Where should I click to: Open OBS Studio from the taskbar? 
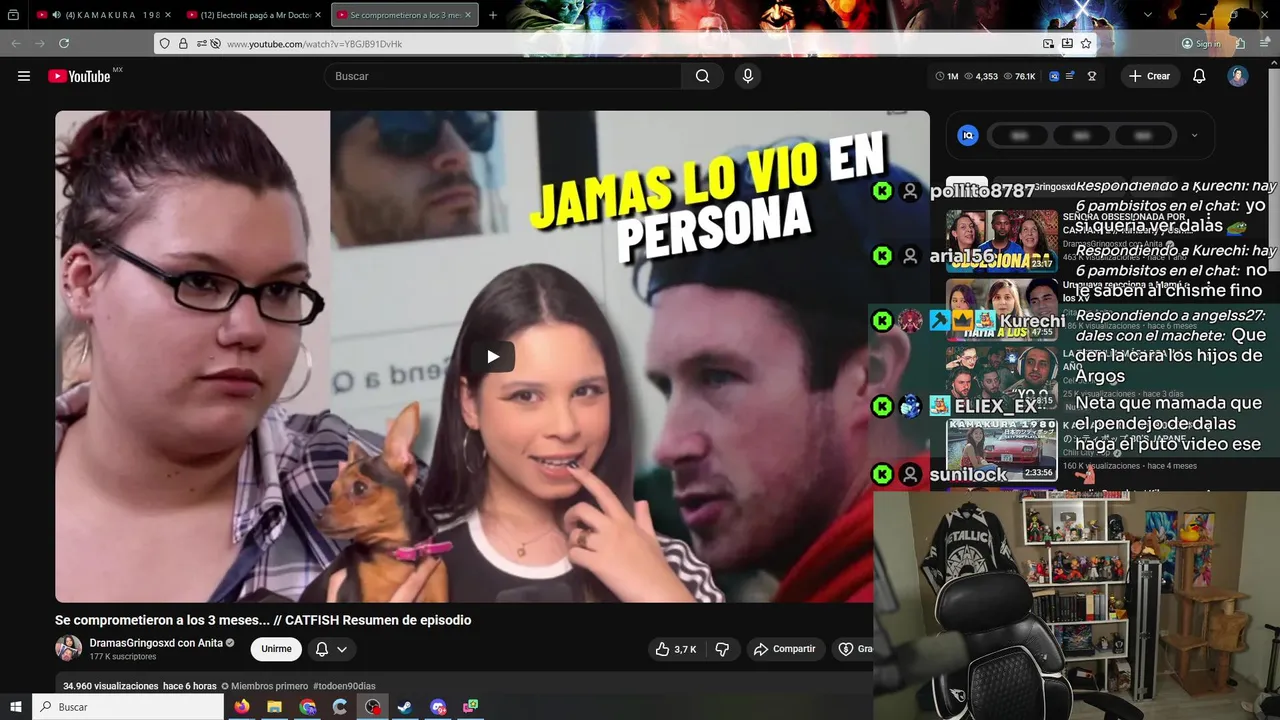373,707
